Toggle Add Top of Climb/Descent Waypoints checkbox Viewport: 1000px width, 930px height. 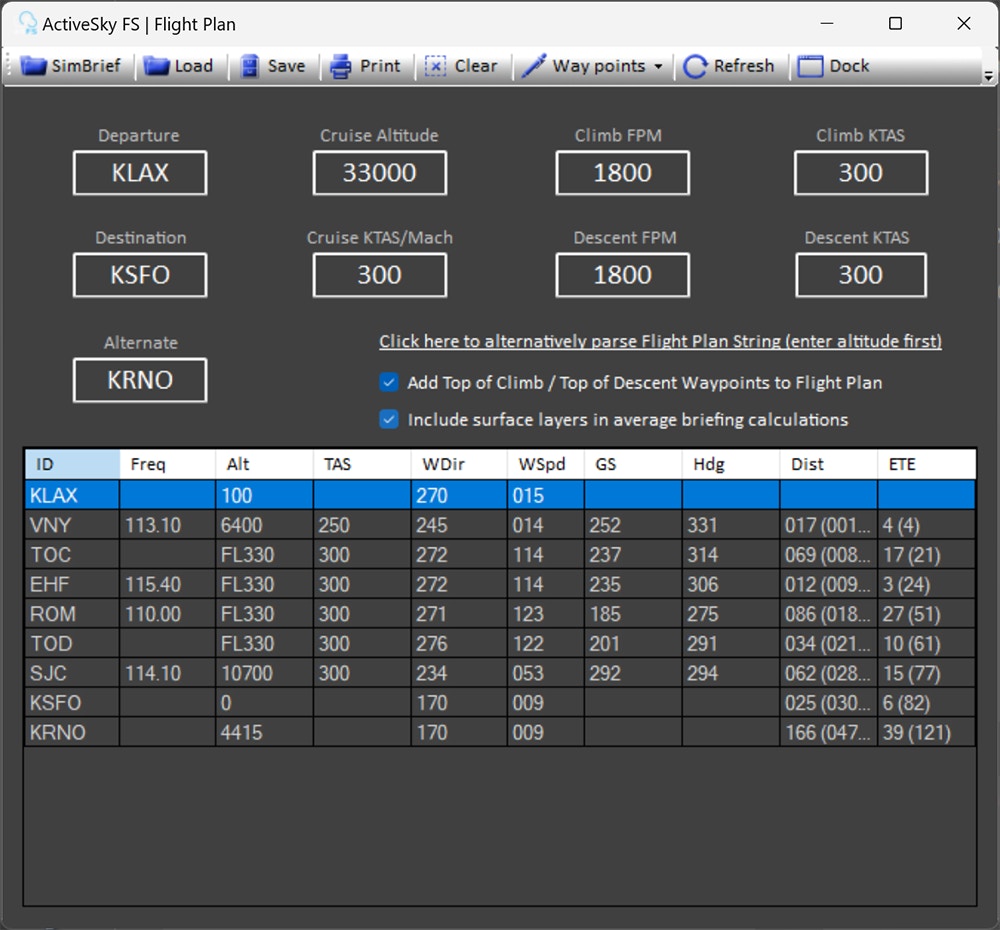390,382
